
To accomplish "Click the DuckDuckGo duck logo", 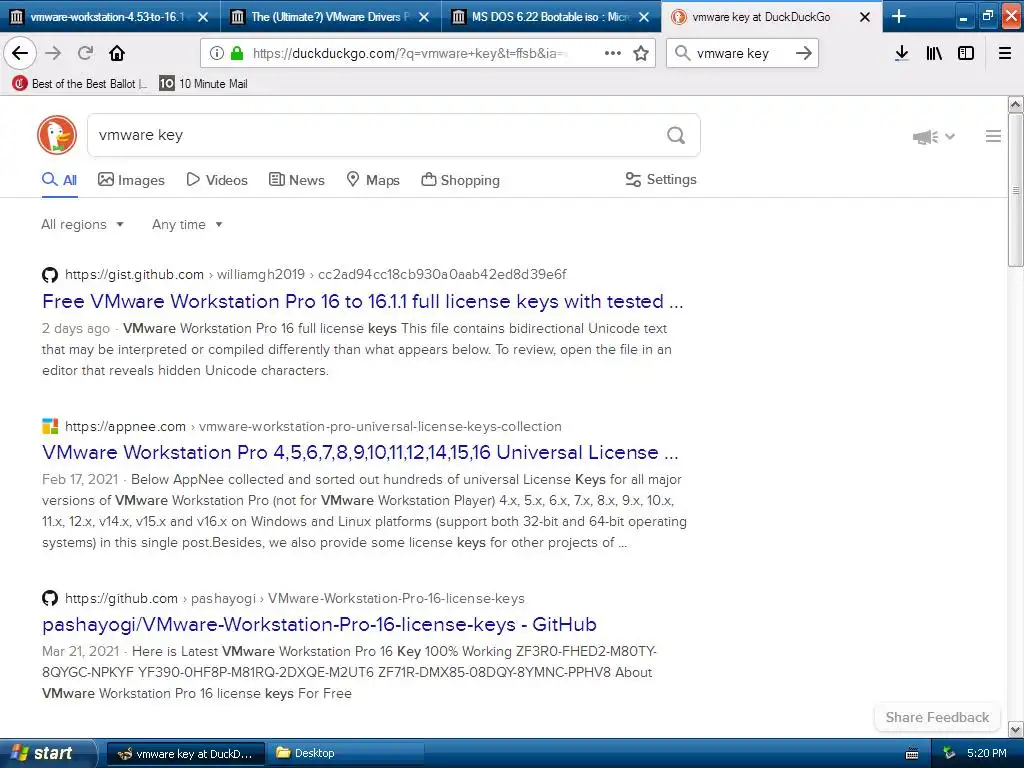I will point(57,135).
